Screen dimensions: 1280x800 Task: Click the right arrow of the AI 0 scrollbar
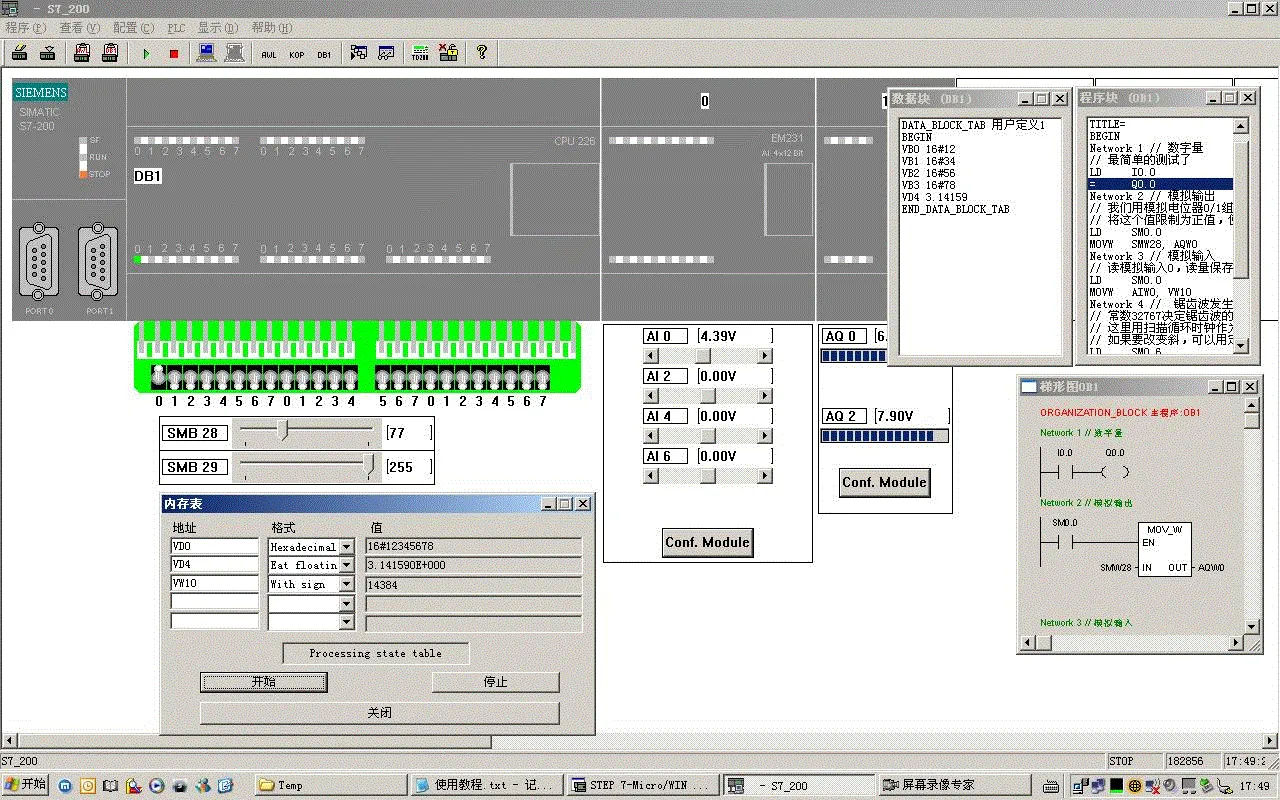coord(765,356)
